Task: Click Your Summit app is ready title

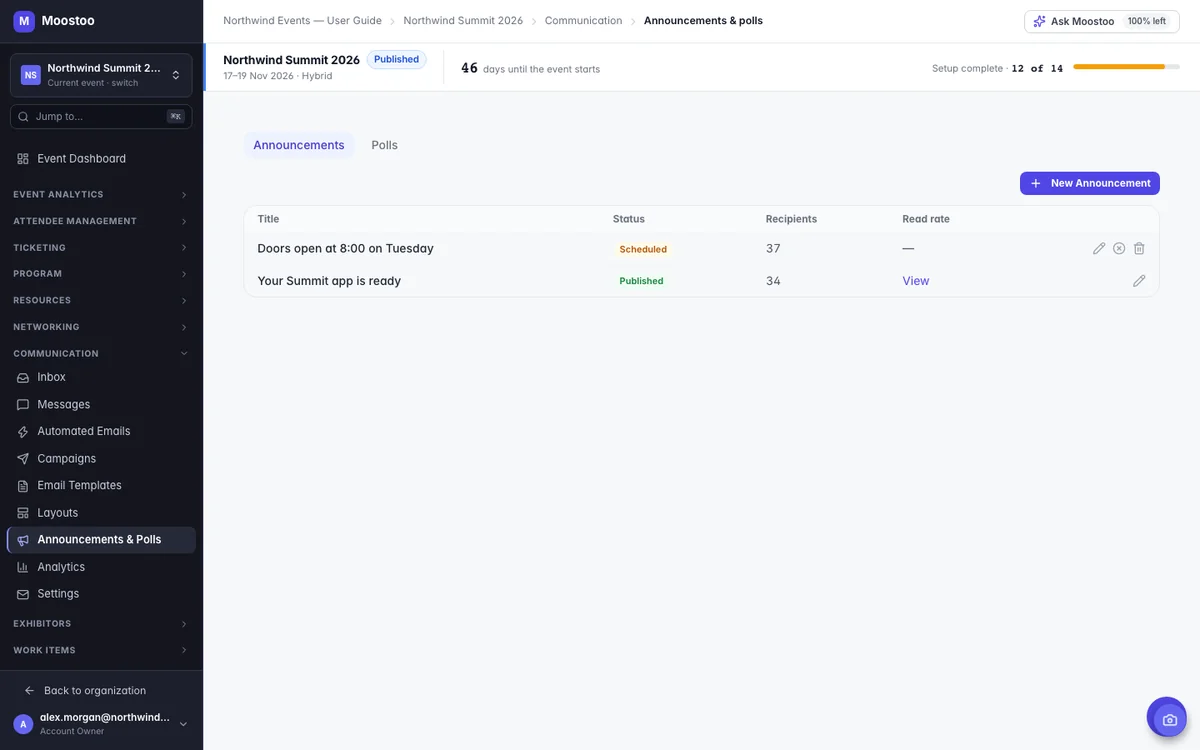Action: [x=329, y=281]
